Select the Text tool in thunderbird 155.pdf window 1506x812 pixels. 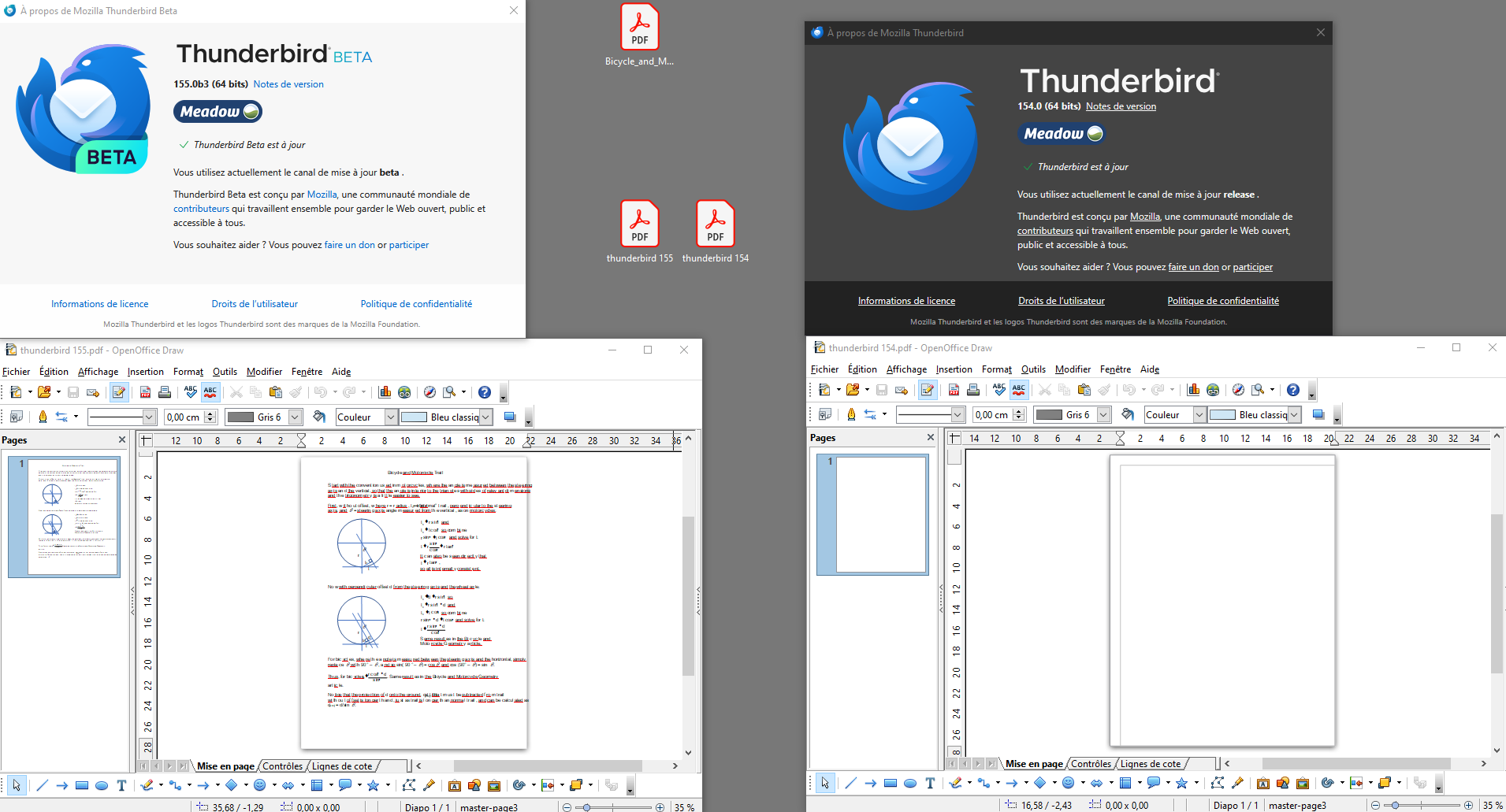(x=121, y=785)
